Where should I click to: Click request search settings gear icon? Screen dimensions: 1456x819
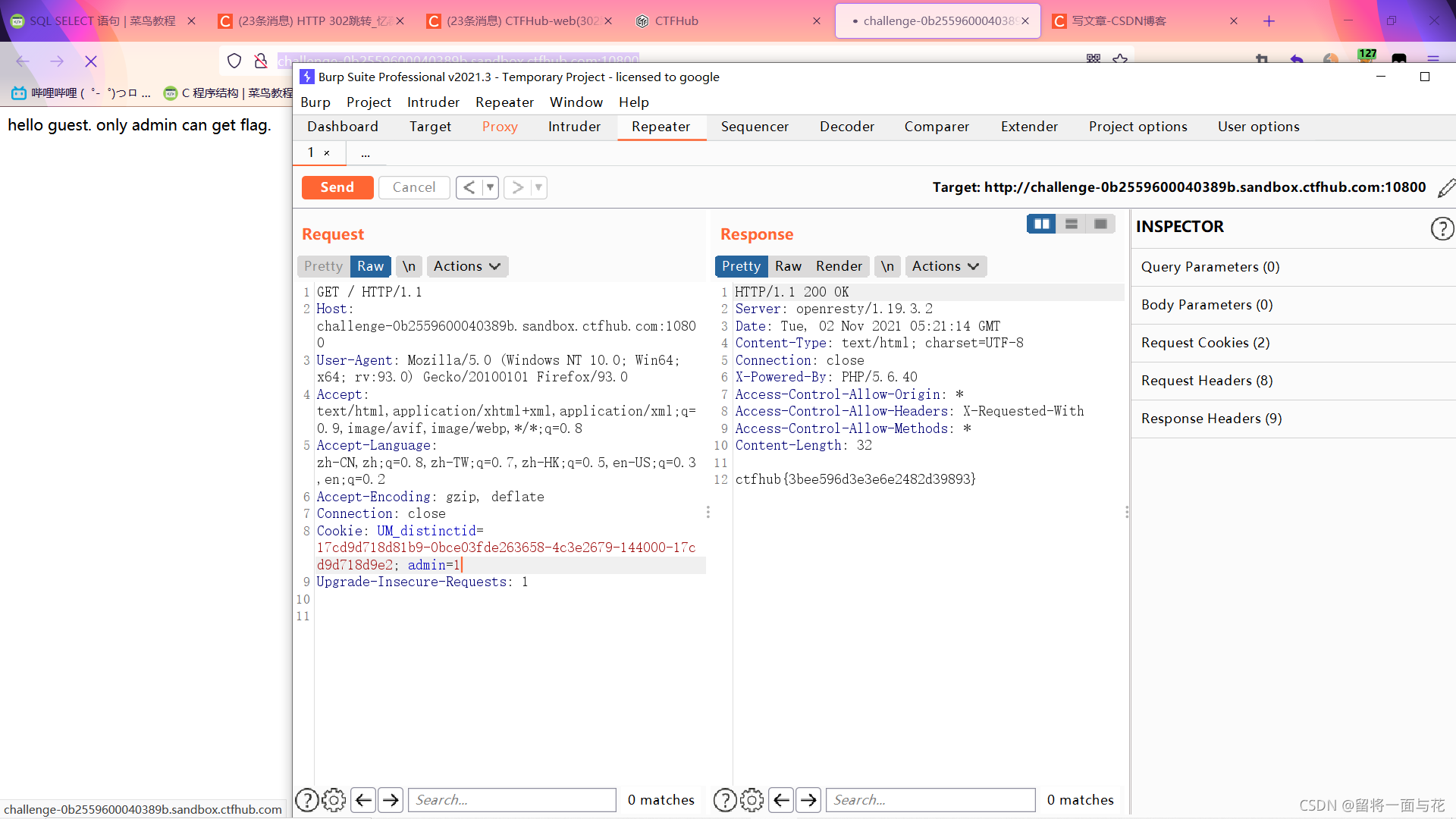click(x=334, y=800)
